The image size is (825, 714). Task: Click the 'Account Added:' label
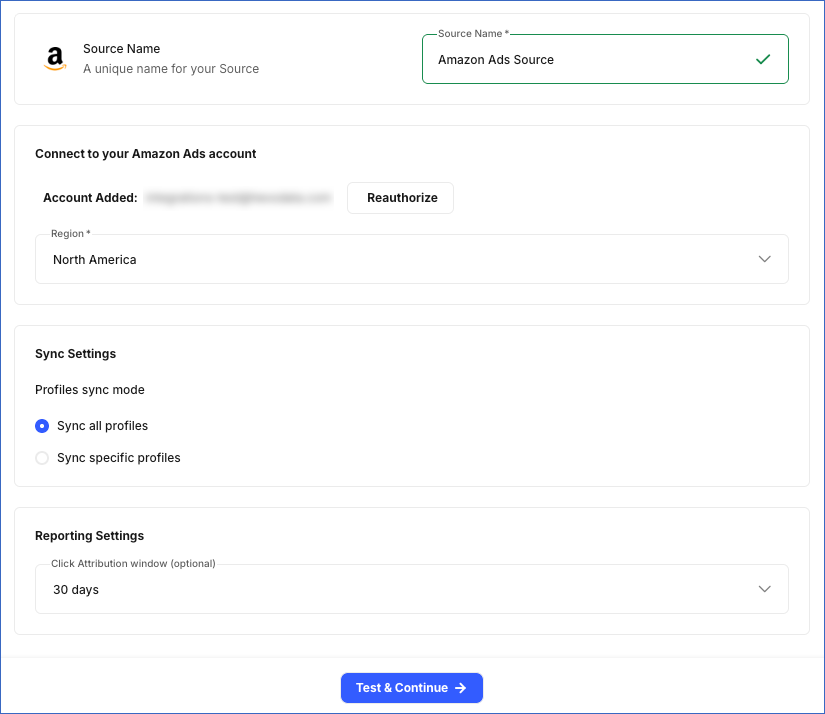(x=90, y=198)
